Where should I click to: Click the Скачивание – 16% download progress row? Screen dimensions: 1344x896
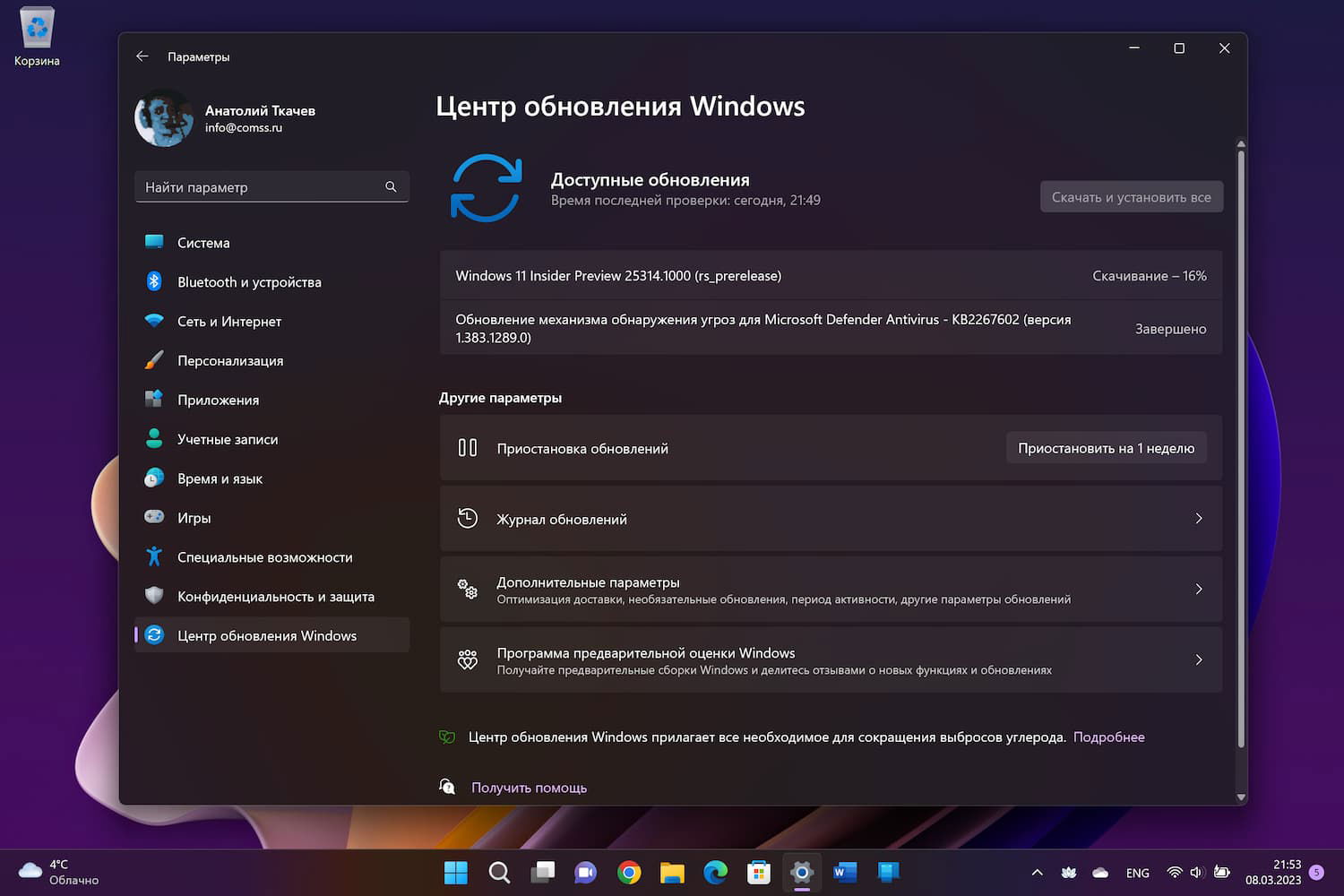[x=1150, y=275]
